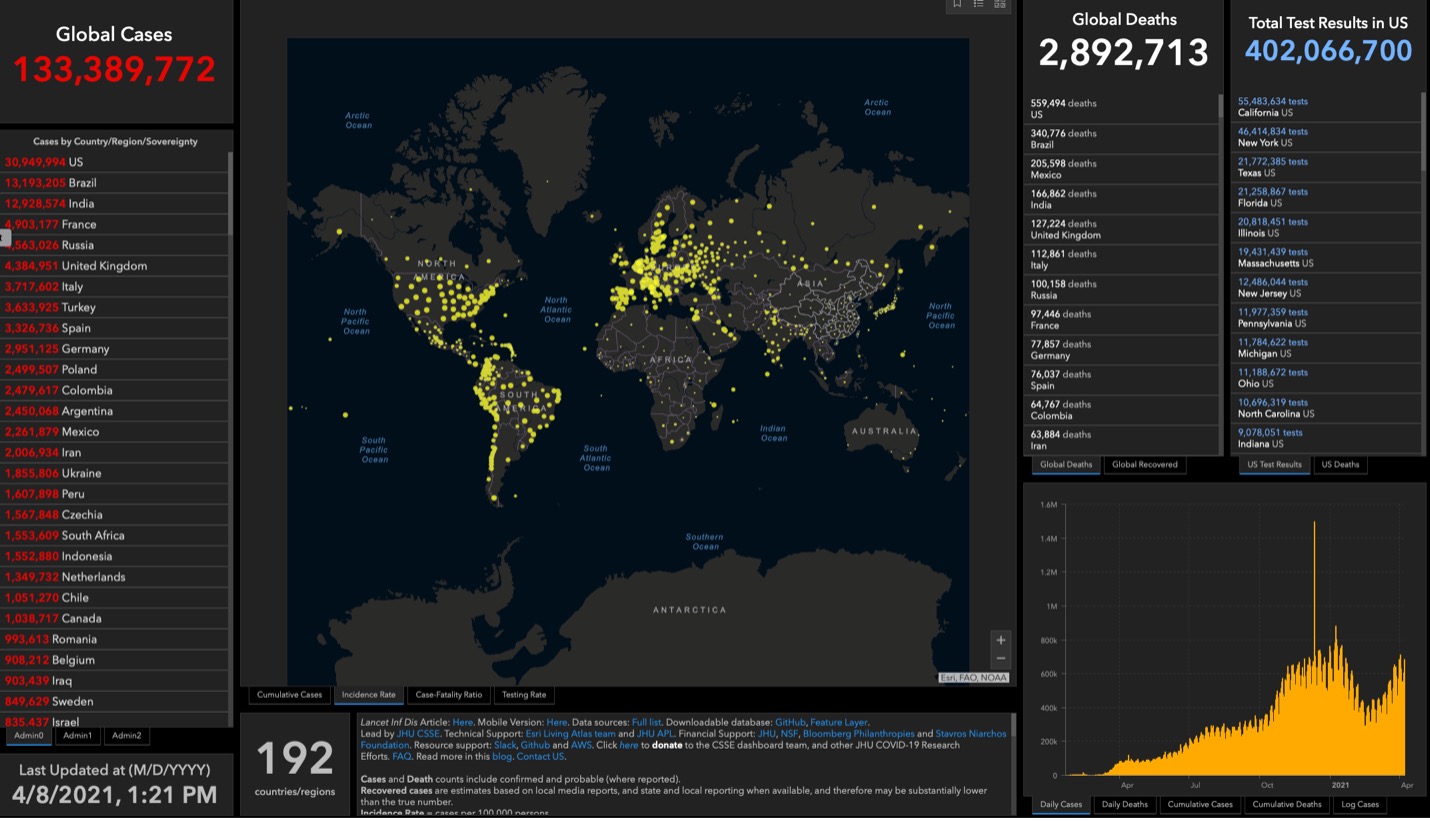Zoom in on the map with the plus icon
This screenshot has height=821, width=1430.
999,639
